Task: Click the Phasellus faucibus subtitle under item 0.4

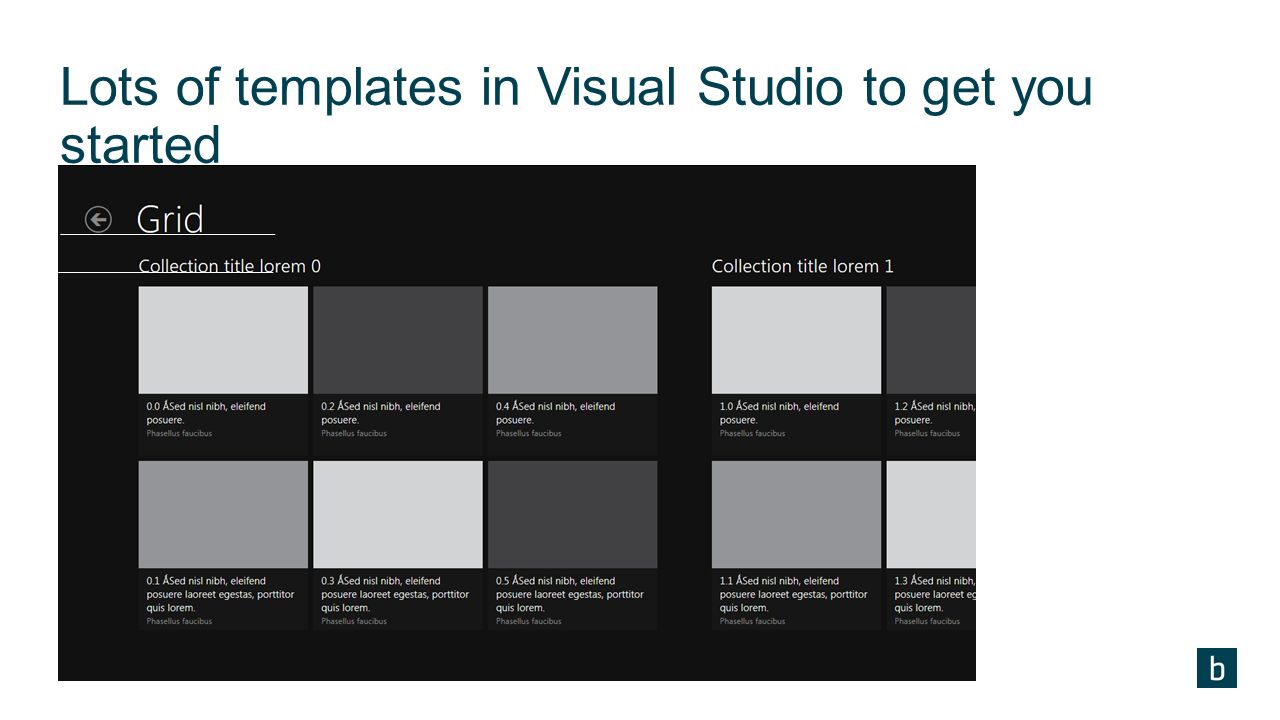Action: pyautogui.click(x=529, y=433)
